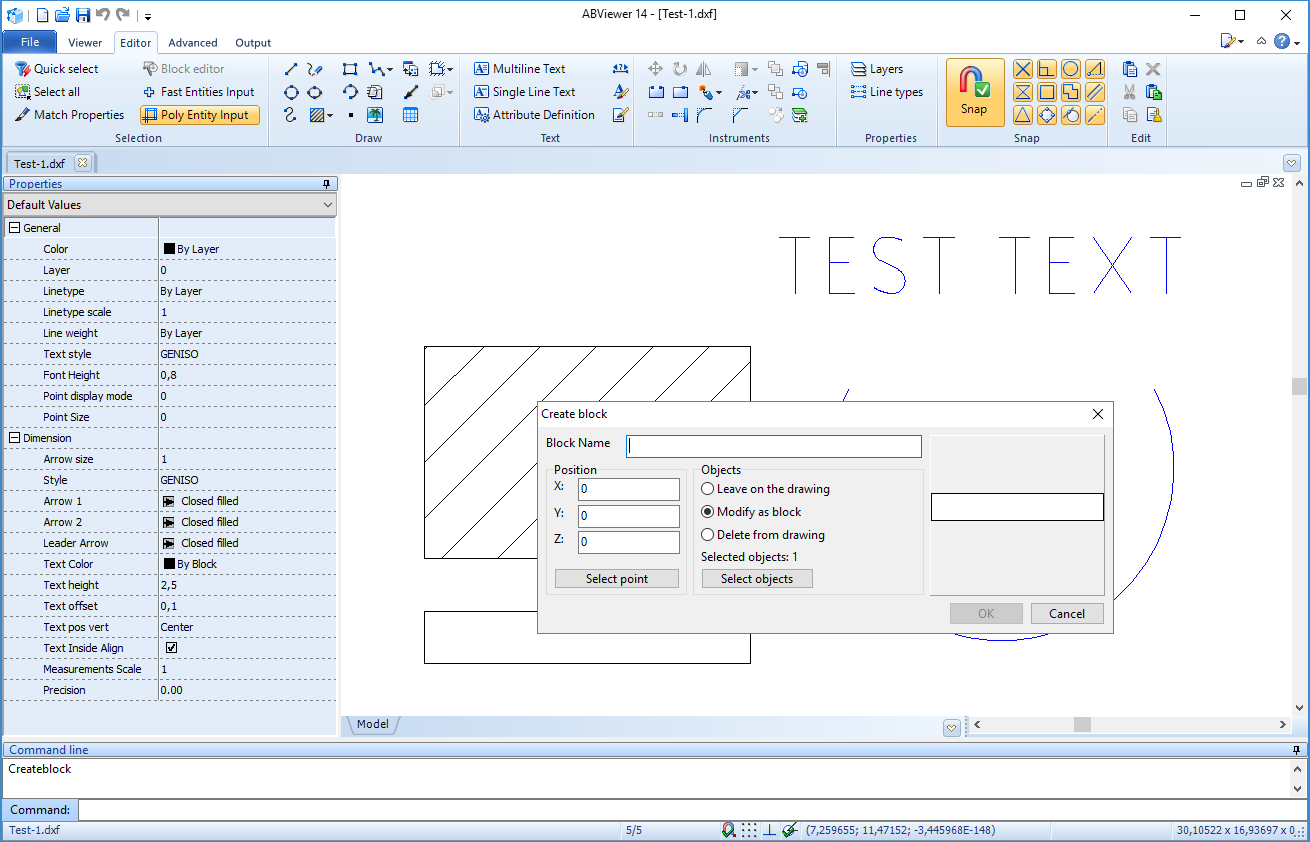The height and width of the screenshot is (842, 1310).
Task: Select snap to circle center icon
Action: pyautogui.click(x=1070, y=69)
